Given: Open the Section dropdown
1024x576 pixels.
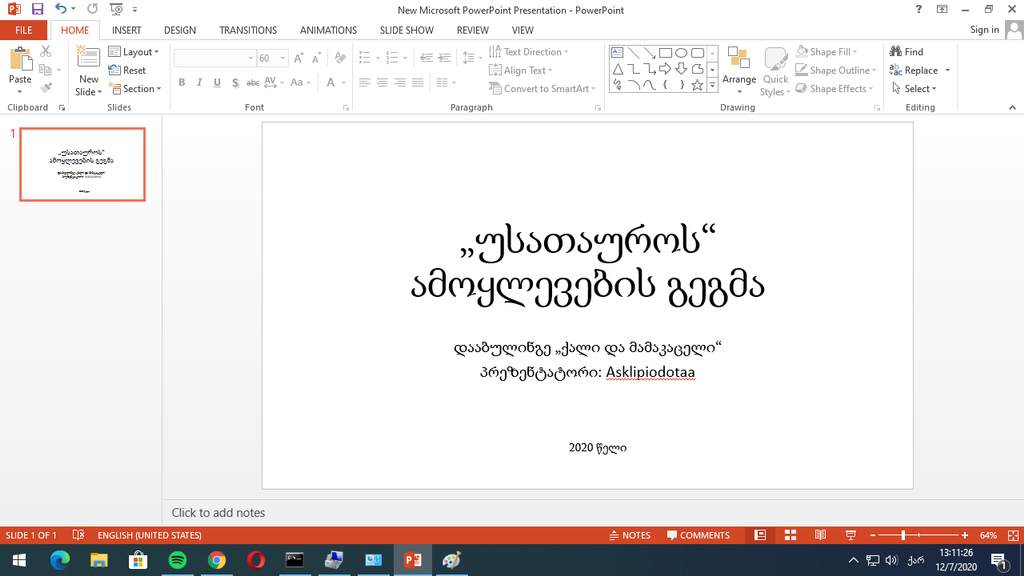Looking at the screenshot, I should click(135, 88).
